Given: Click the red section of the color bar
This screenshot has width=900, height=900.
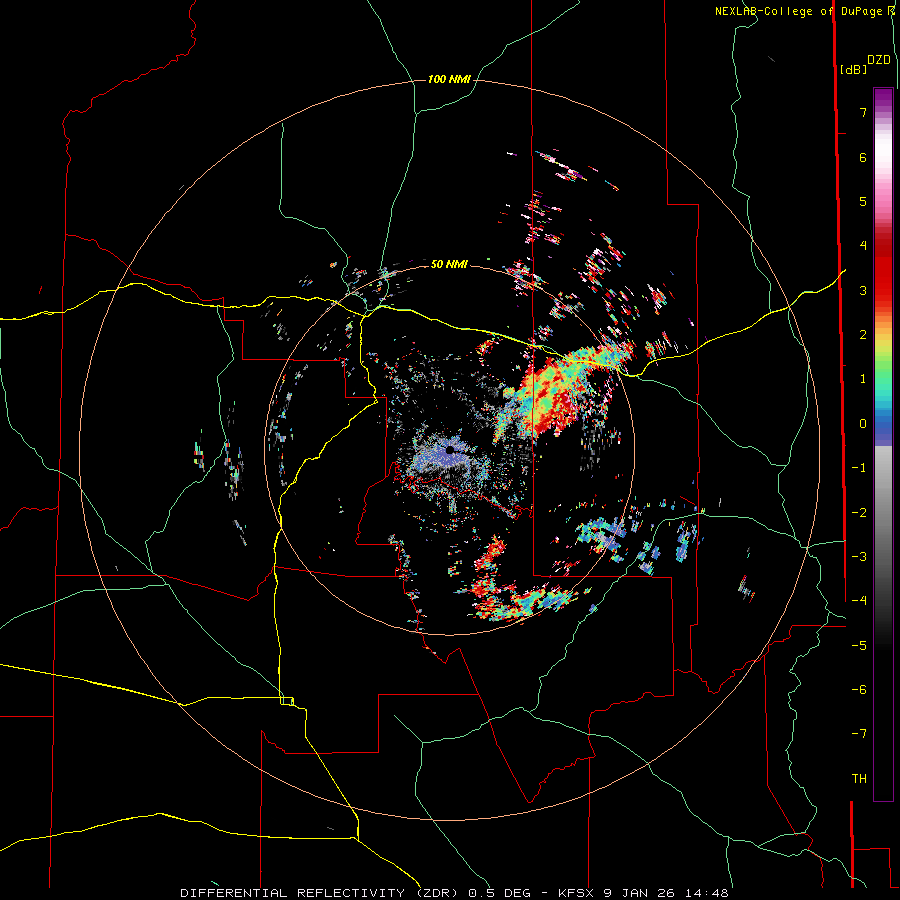Looking at the screenshot, I should click(883, 270).
